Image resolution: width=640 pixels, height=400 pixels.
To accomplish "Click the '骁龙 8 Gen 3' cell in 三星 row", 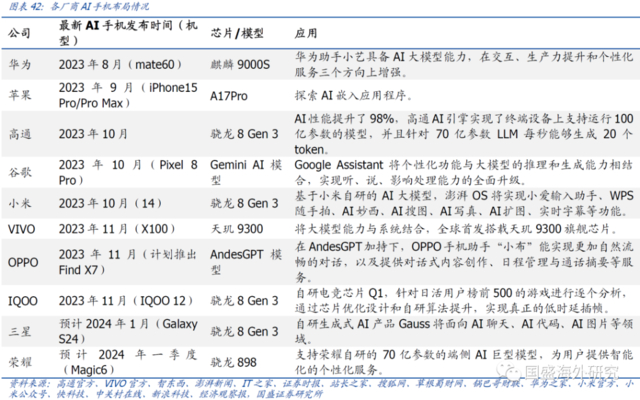I will (244, 331).
